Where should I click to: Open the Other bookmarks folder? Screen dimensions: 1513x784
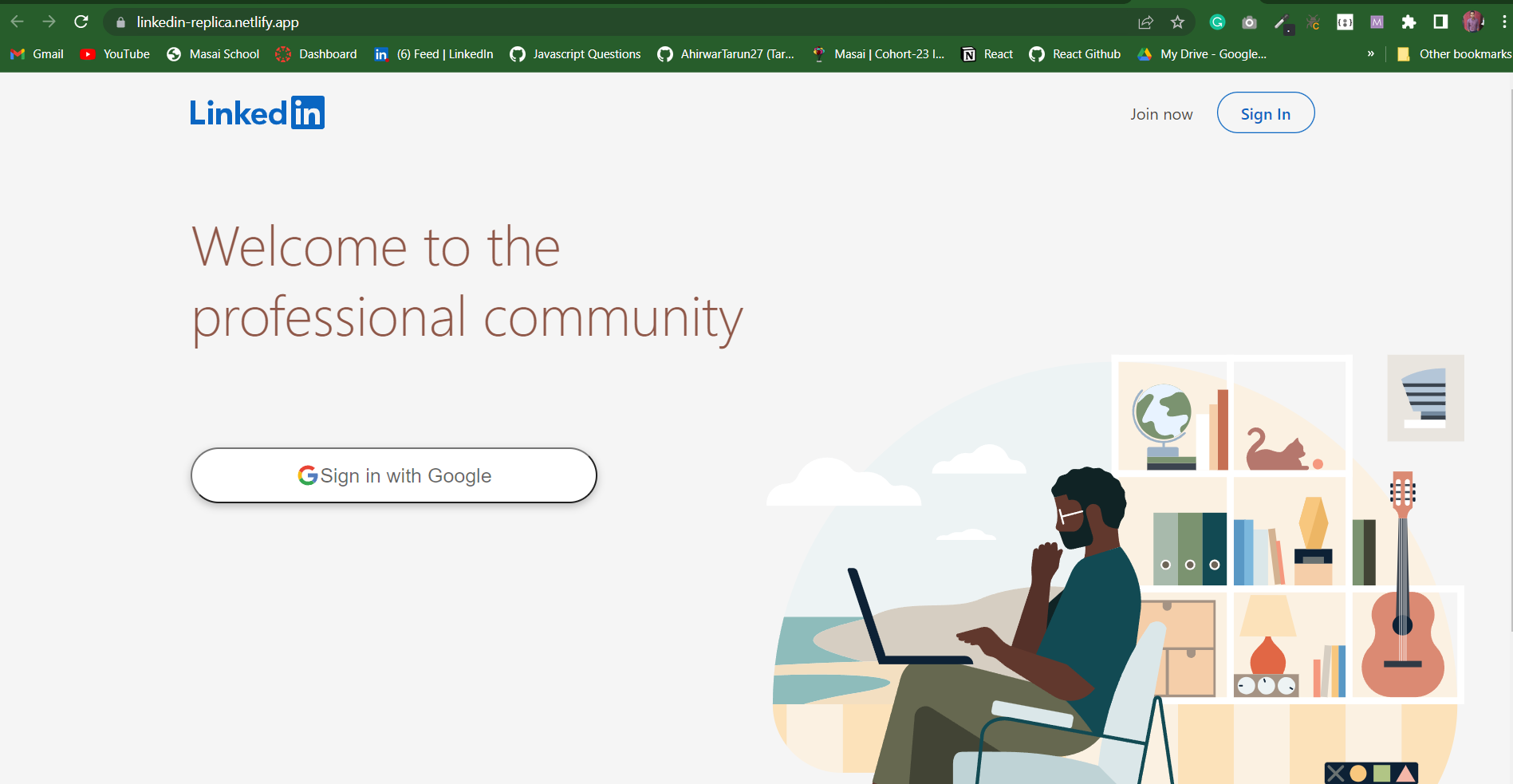pos(1453,54)
